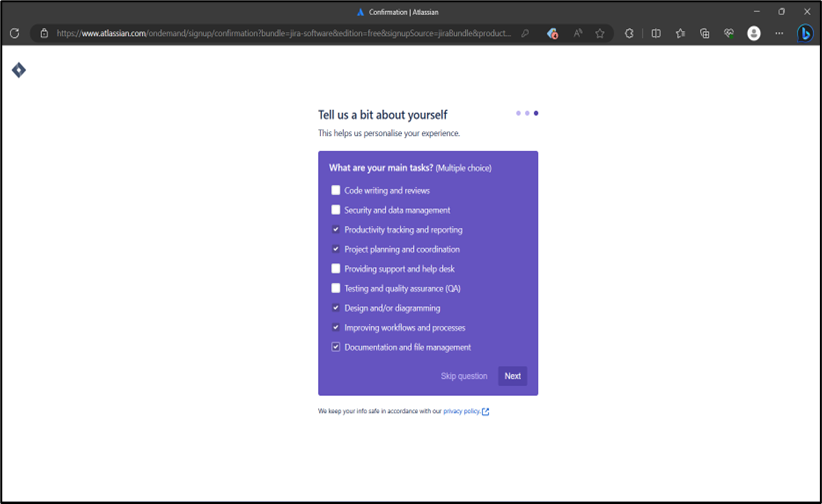Click the What are your main tasks question text

381,168
